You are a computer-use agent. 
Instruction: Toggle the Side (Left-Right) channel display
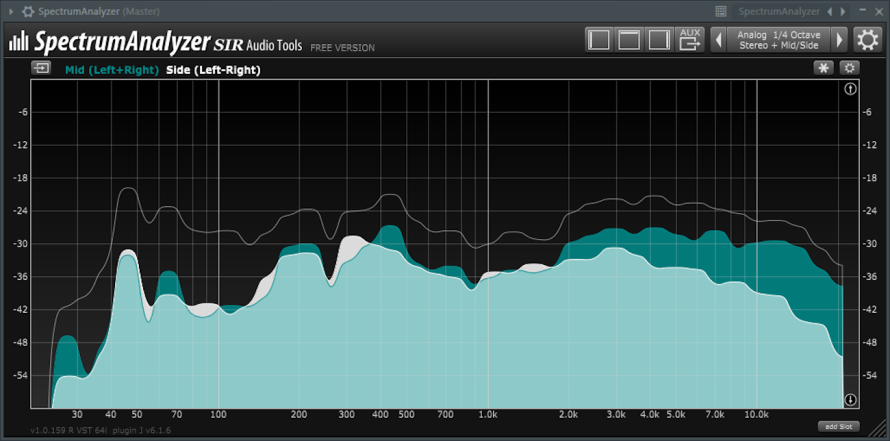point(213,70)
